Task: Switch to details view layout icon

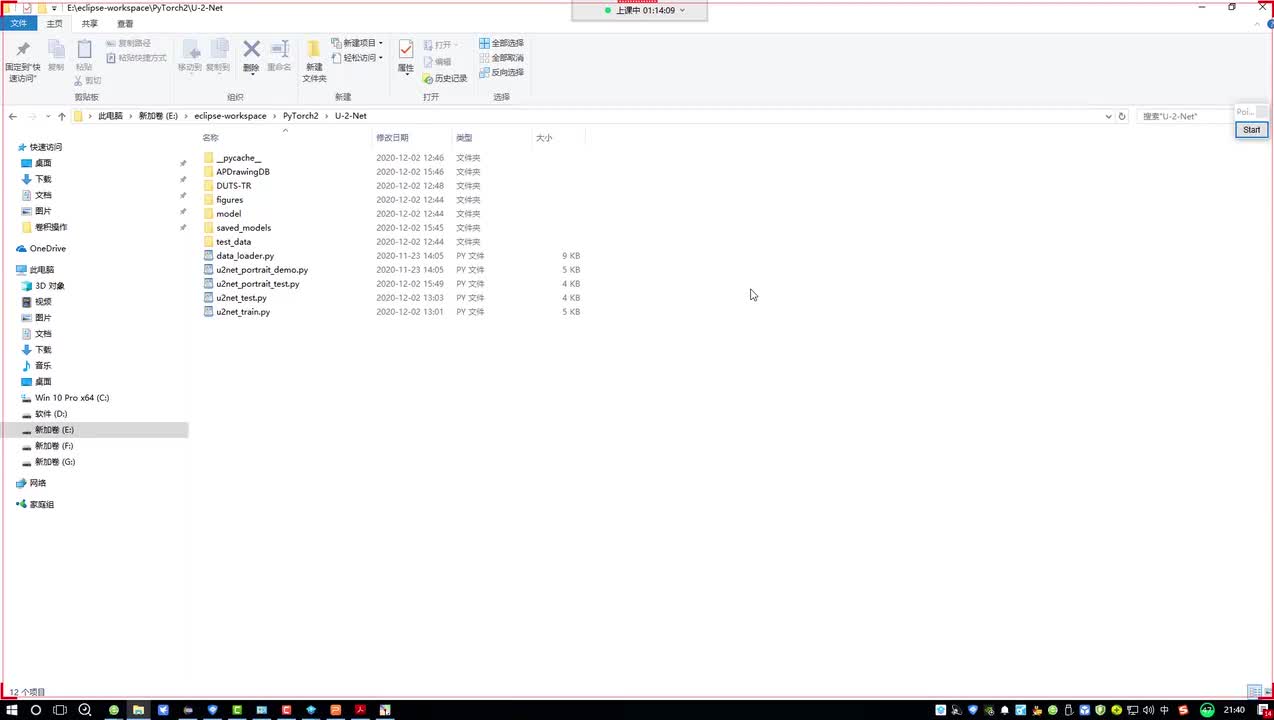Action: tap(1253, 692)
